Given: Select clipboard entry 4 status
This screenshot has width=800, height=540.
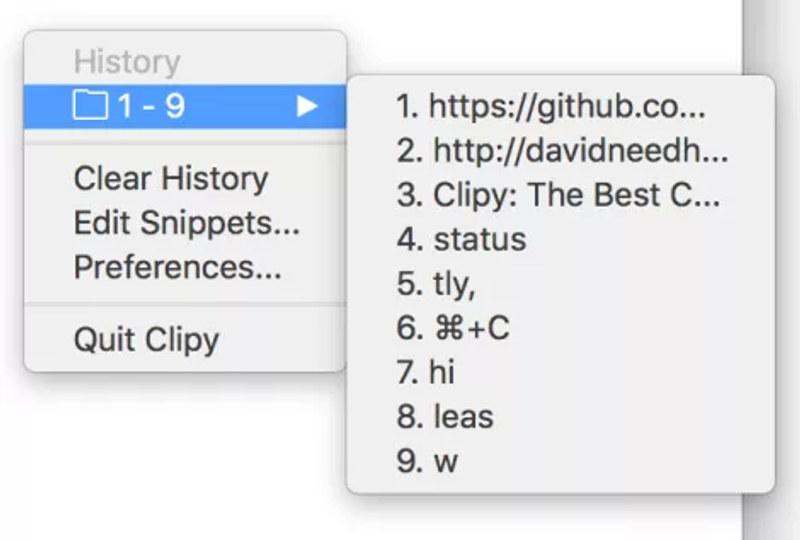Looking at the screenshot, I should (561, 239).
